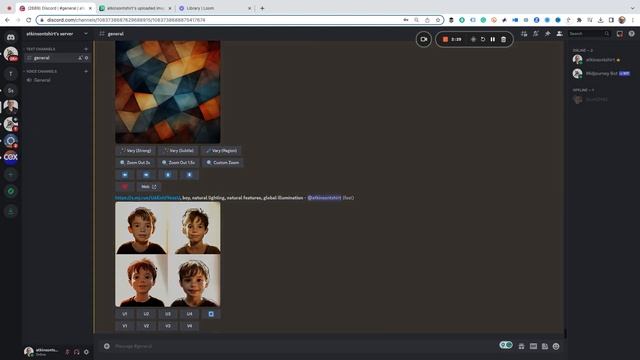Click the Threads icon in channel header

(524, 34)
